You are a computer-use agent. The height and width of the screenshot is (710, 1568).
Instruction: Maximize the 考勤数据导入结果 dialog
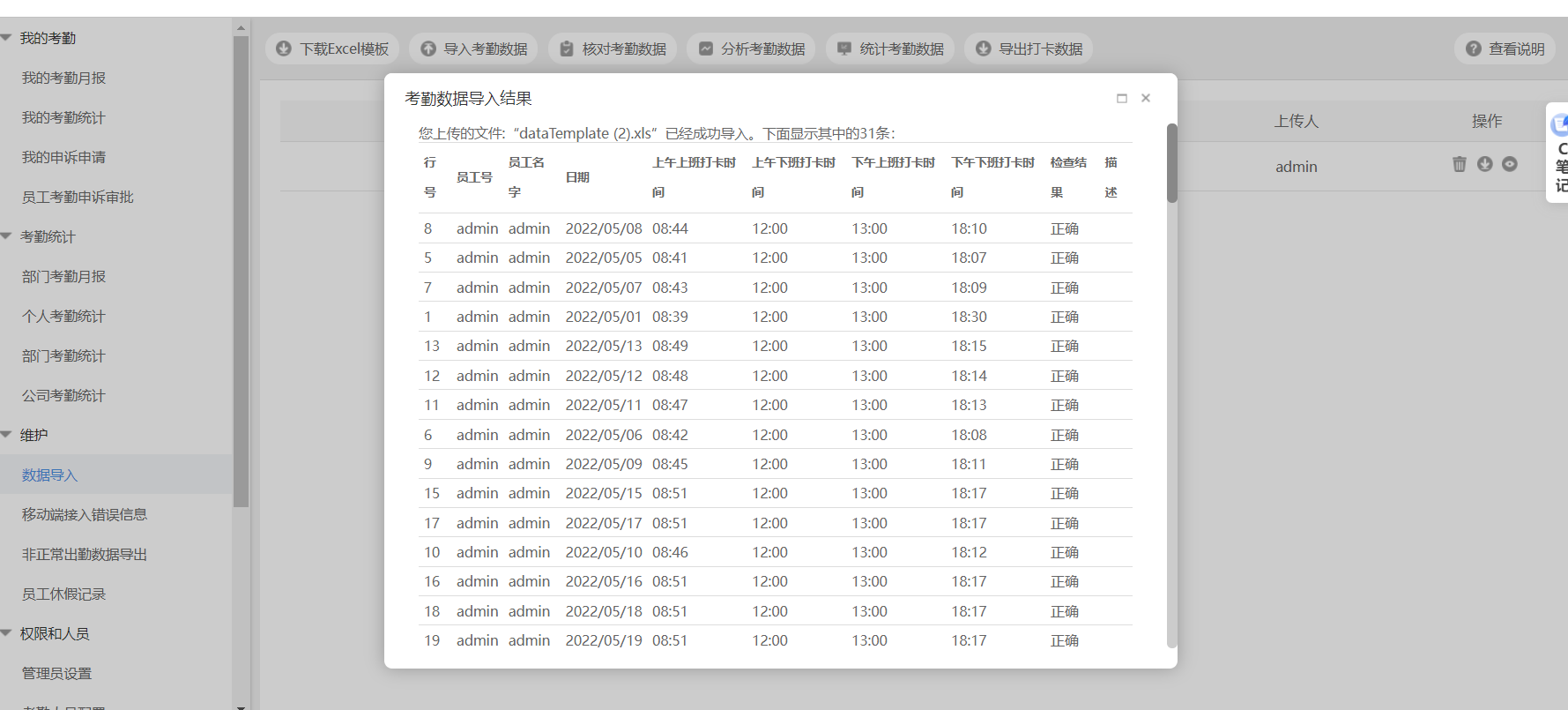click(x=1122, y=98)
